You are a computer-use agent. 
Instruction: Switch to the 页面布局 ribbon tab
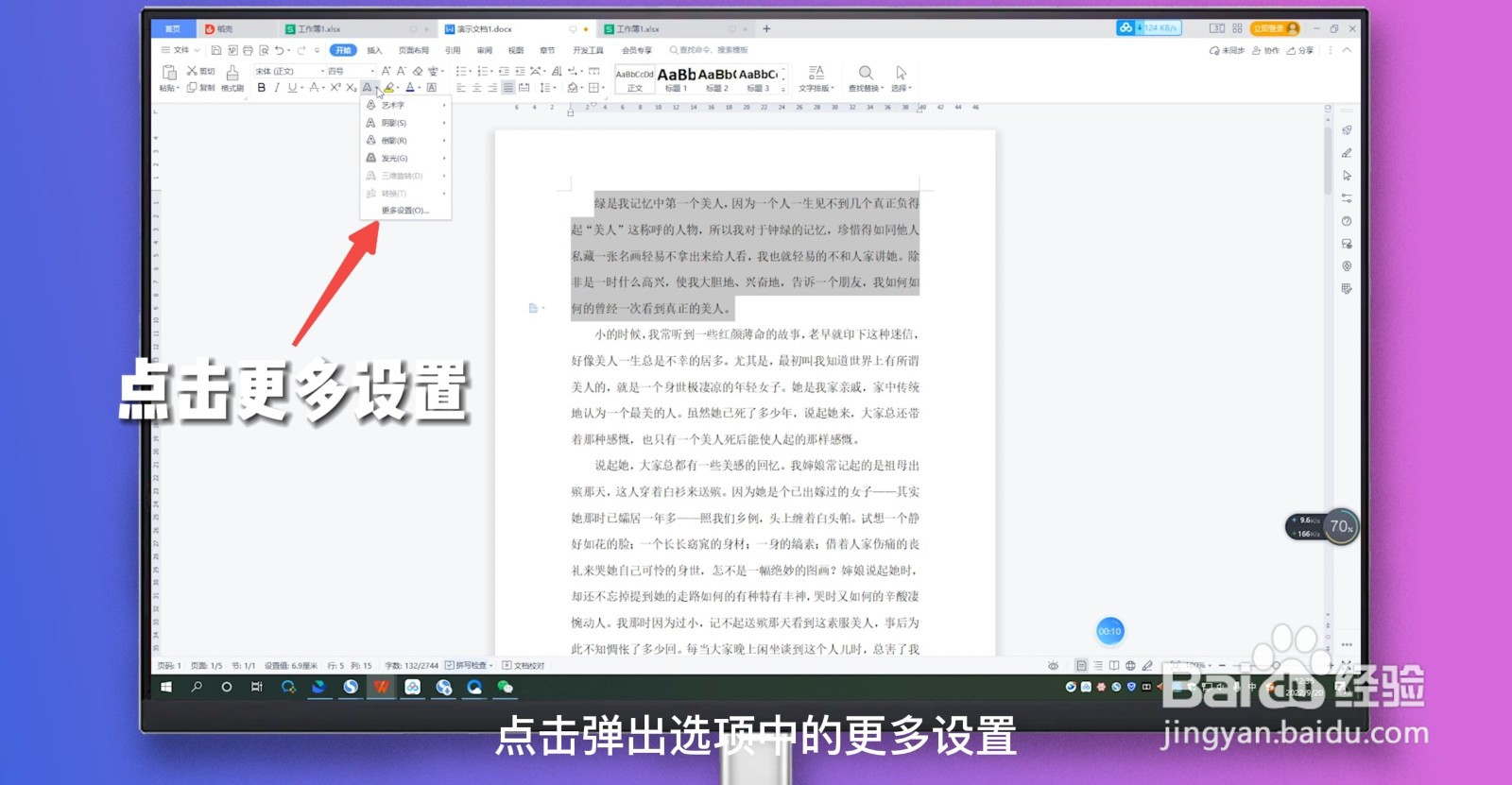pos(413,50)
